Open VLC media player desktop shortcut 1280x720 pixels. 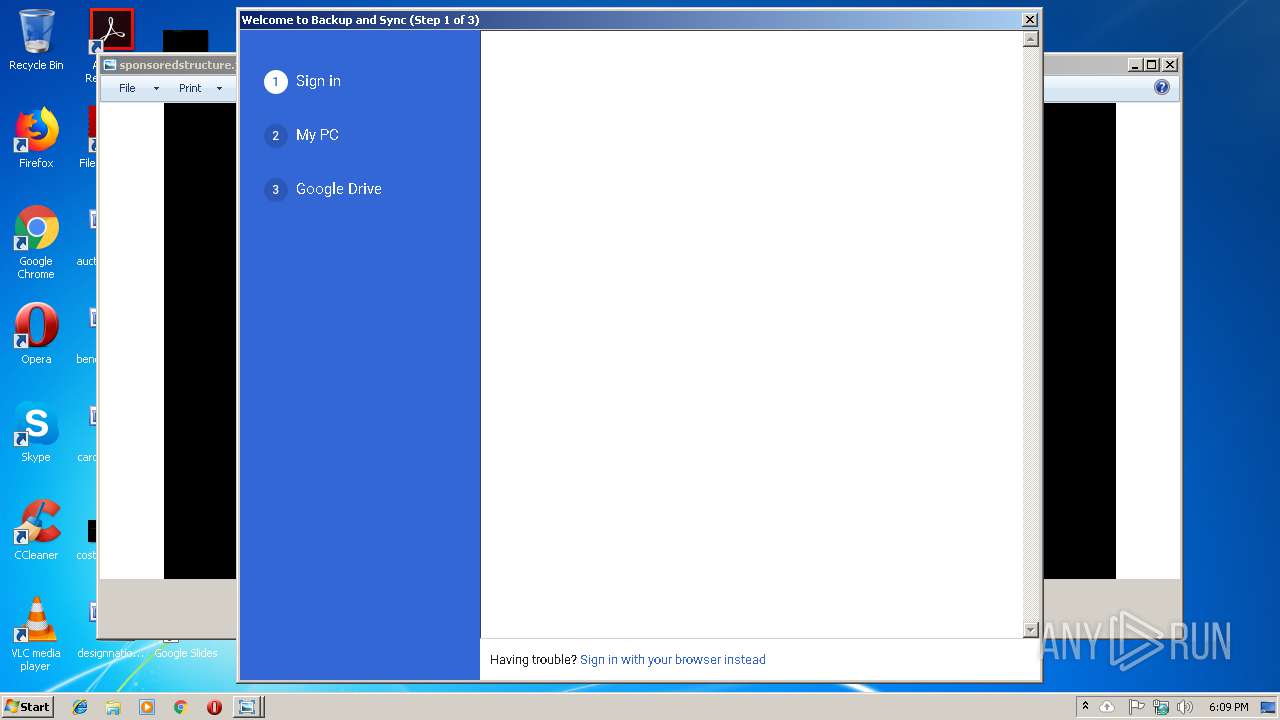tap(36, 634)
